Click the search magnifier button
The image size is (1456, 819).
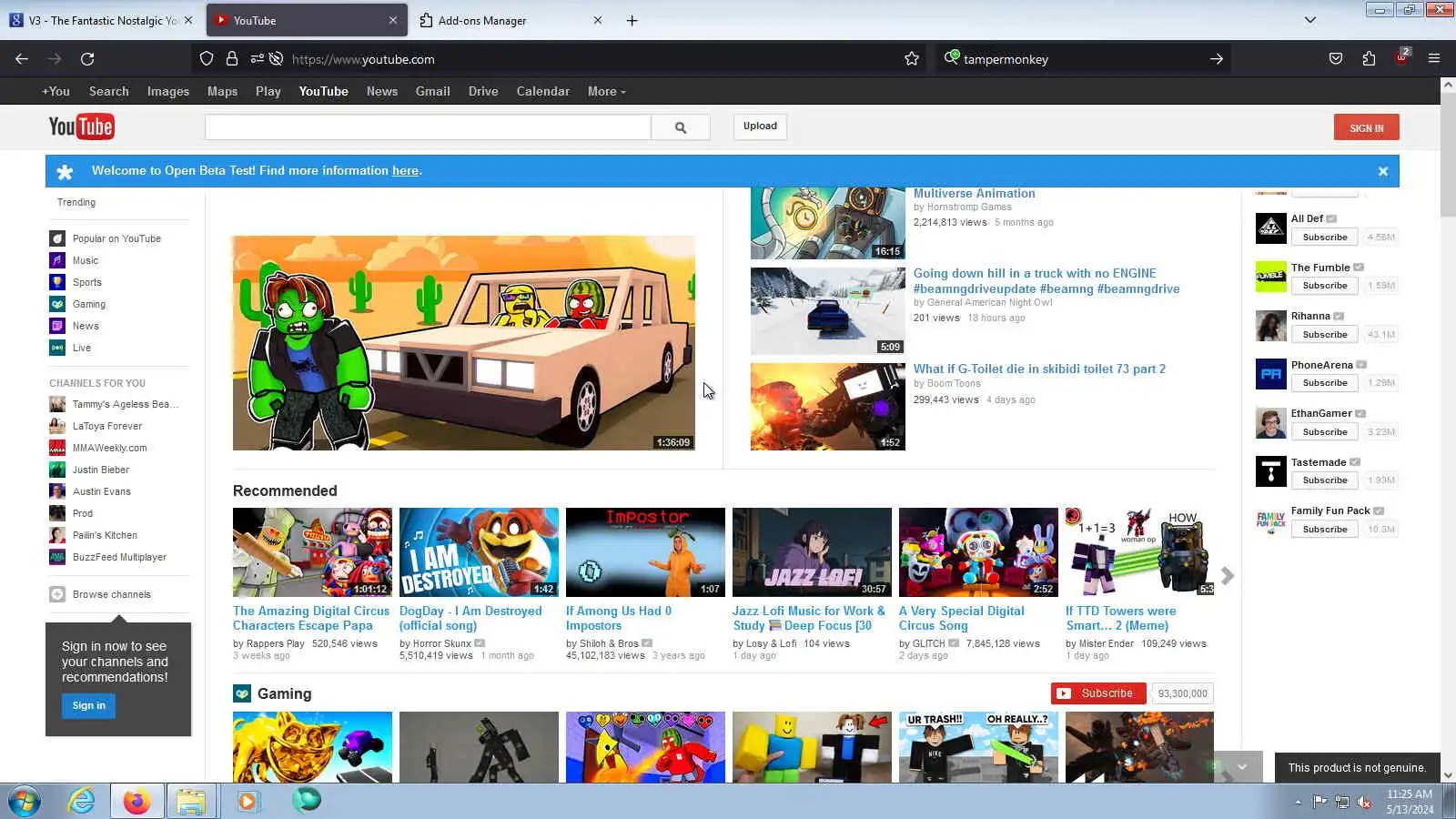[x=681, y=127]
